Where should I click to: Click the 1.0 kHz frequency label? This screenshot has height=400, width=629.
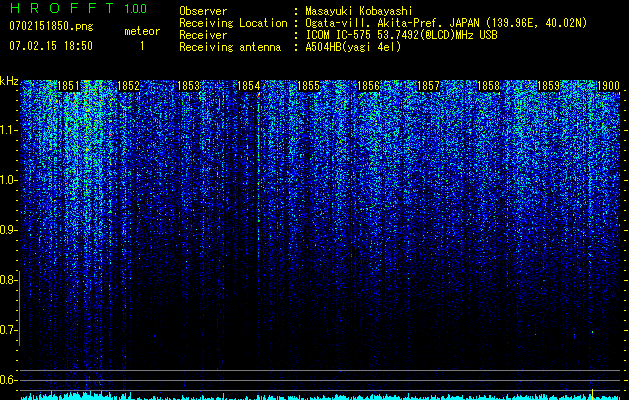(8, 180)
